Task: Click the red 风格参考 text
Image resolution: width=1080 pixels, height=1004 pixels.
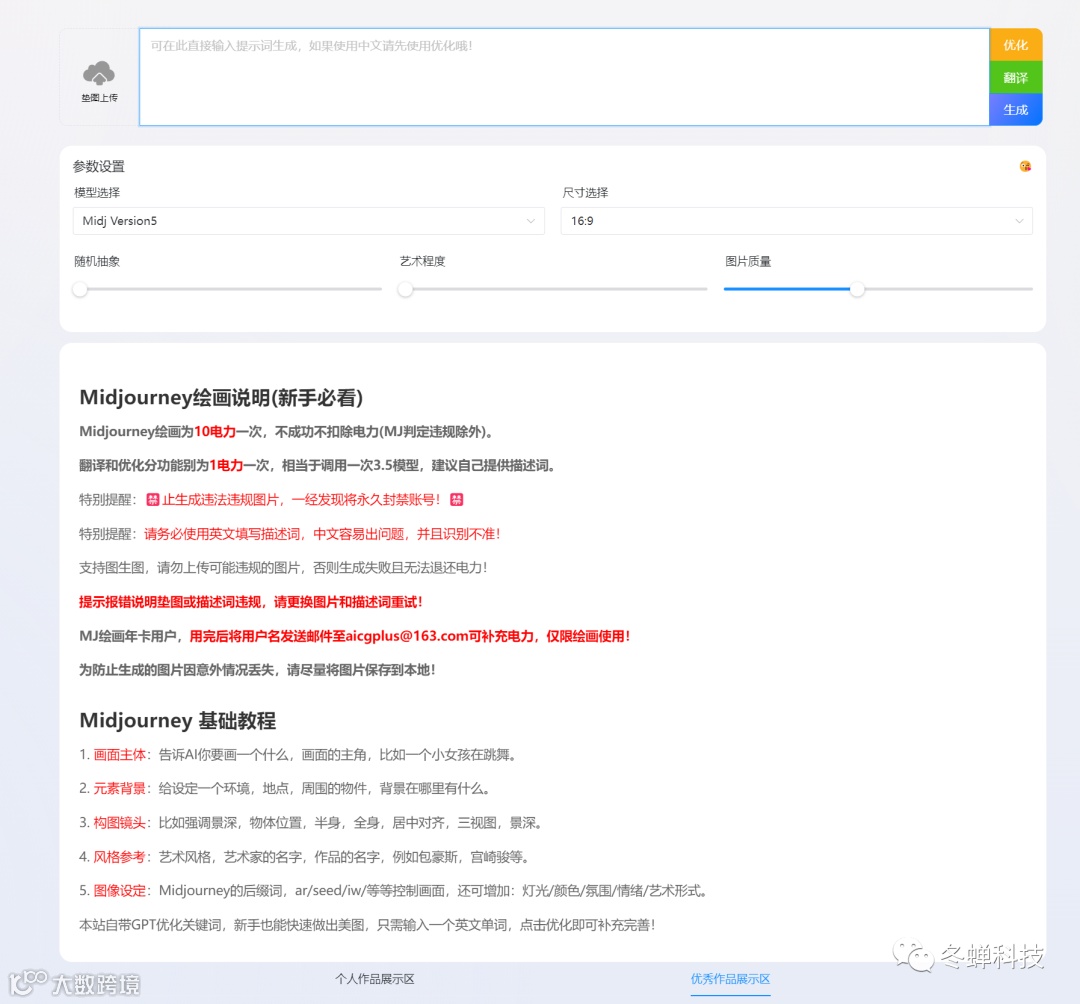Action: pyautogui.click(x=120, y=857)
